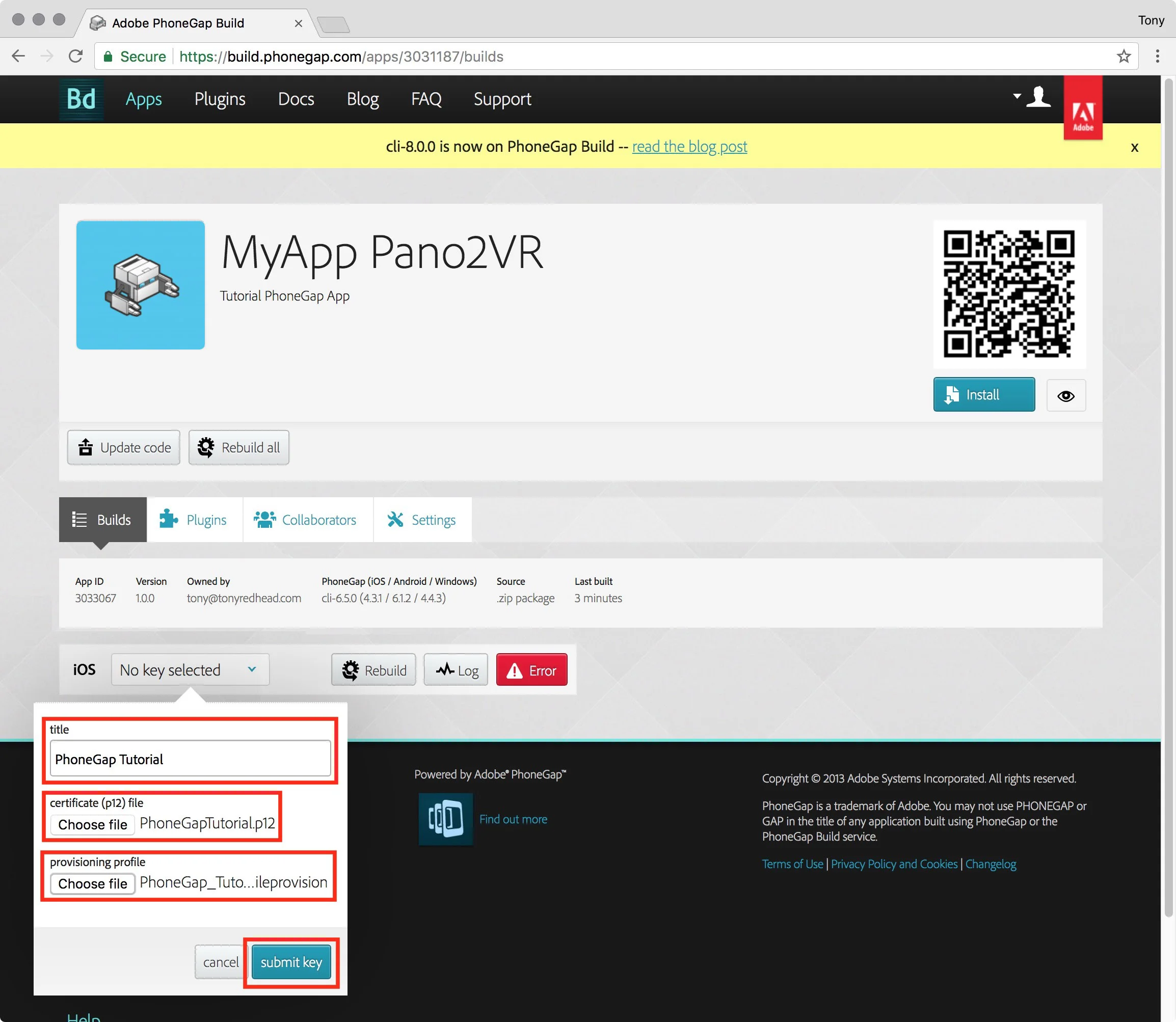
Task: Bookmark page with star icon
Action: tap(1124, 56)
